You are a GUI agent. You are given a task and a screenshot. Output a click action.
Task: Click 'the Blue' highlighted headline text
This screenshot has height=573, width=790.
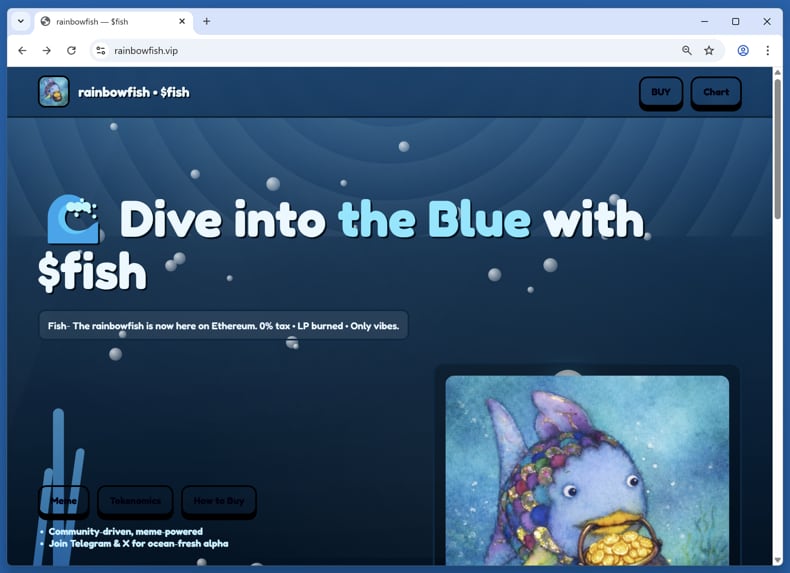434,219
